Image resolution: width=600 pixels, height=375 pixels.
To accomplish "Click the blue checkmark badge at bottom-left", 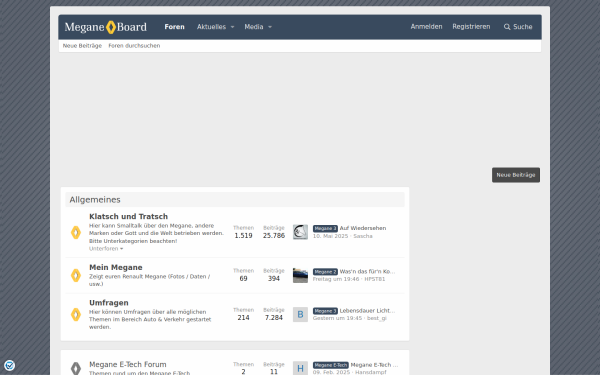I will click(x=10, y=365).
